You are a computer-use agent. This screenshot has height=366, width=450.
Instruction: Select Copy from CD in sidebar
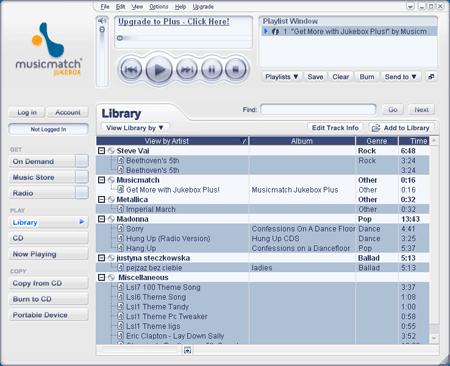[48, 283]
